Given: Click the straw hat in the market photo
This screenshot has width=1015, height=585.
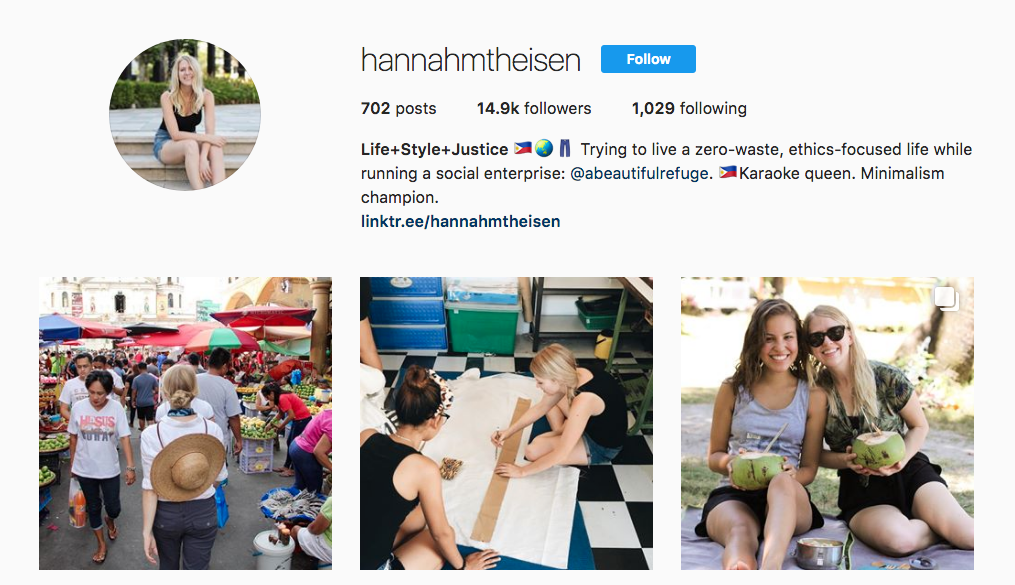Looking at the screenshot, I should [188, 467].
